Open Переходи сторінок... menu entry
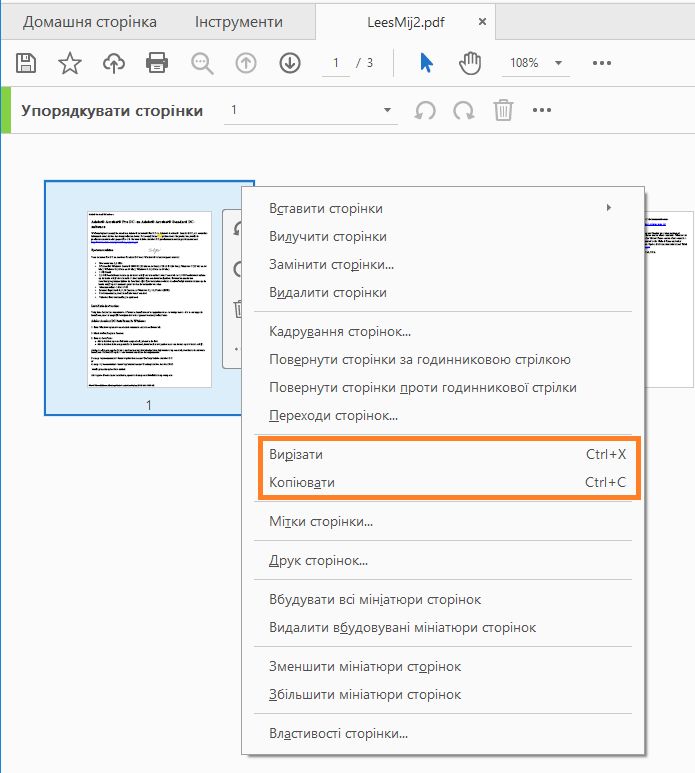Screen dimensions: 695x773 443,416
